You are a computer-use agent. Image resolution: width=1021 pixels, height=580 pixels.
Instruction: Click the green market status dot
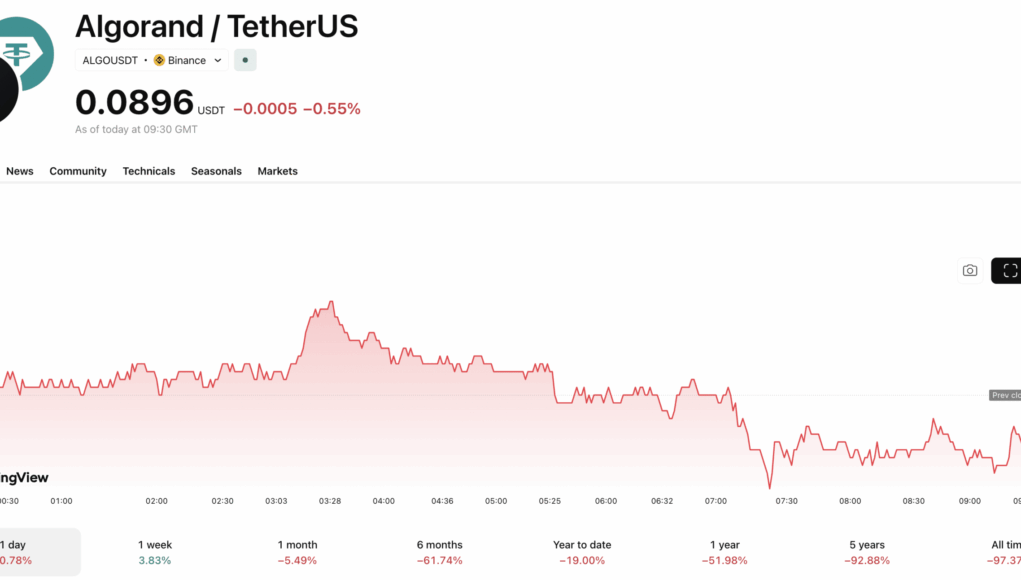coord(245,60)
